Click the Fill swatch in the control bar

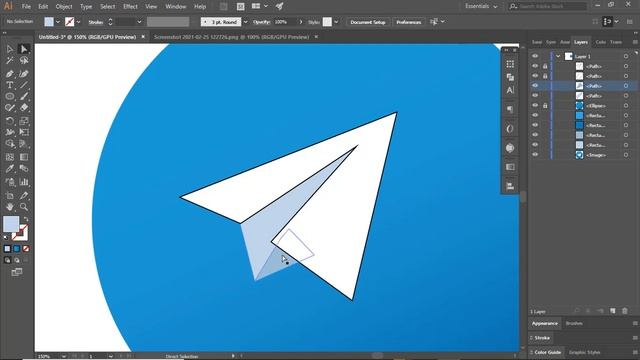[49, 22]
